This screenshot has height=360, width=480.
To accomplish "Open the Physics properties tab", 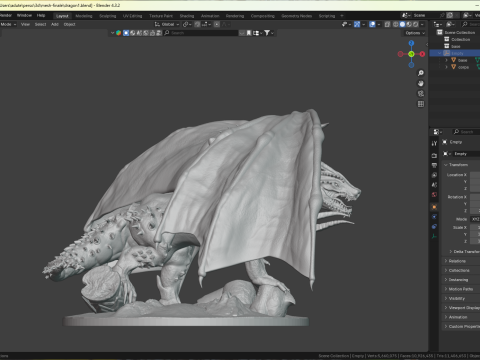I will (434, 217).
